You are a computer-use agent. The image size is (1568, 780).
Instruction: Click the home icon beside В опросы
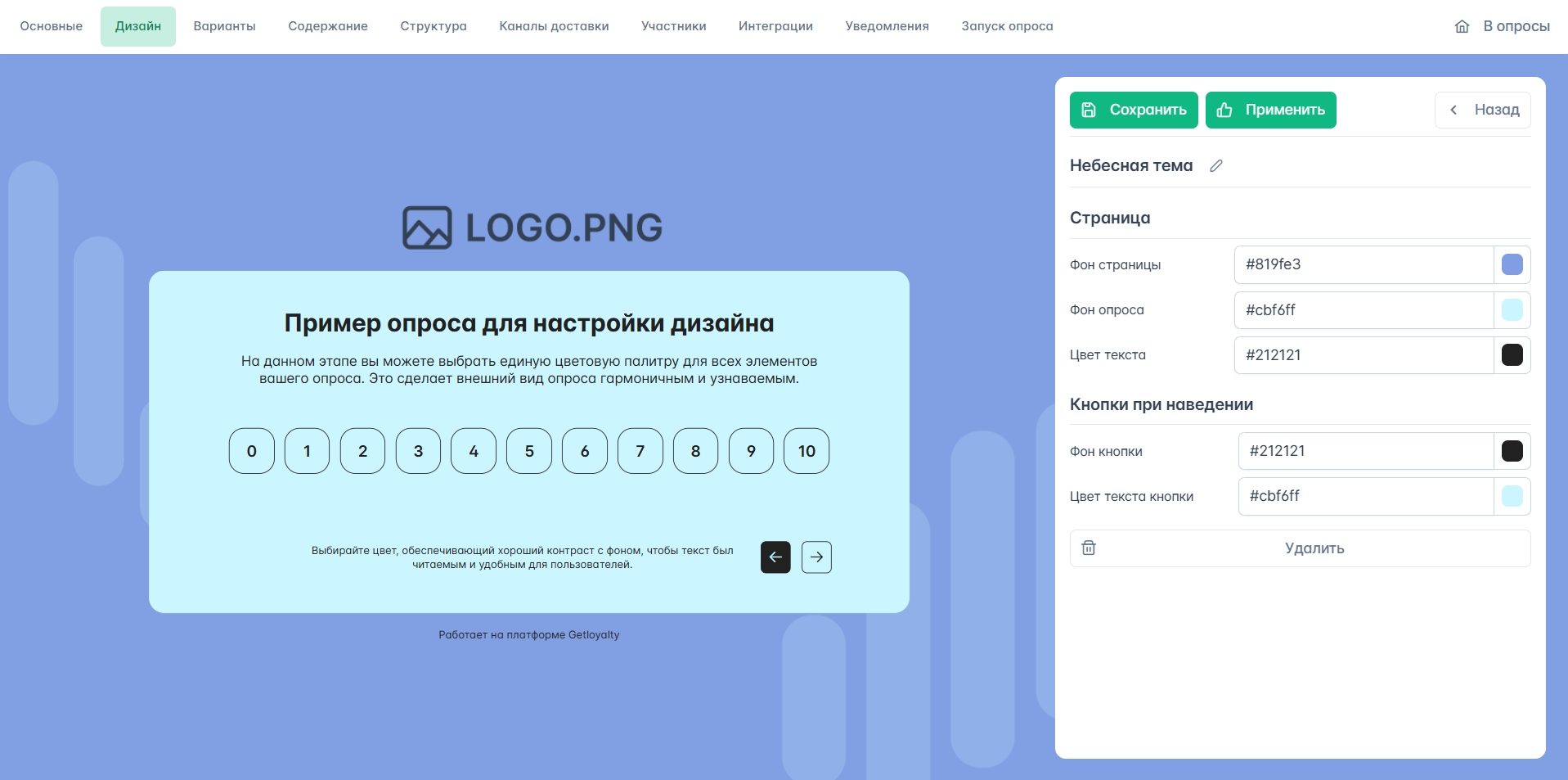tap(1462, 26)
